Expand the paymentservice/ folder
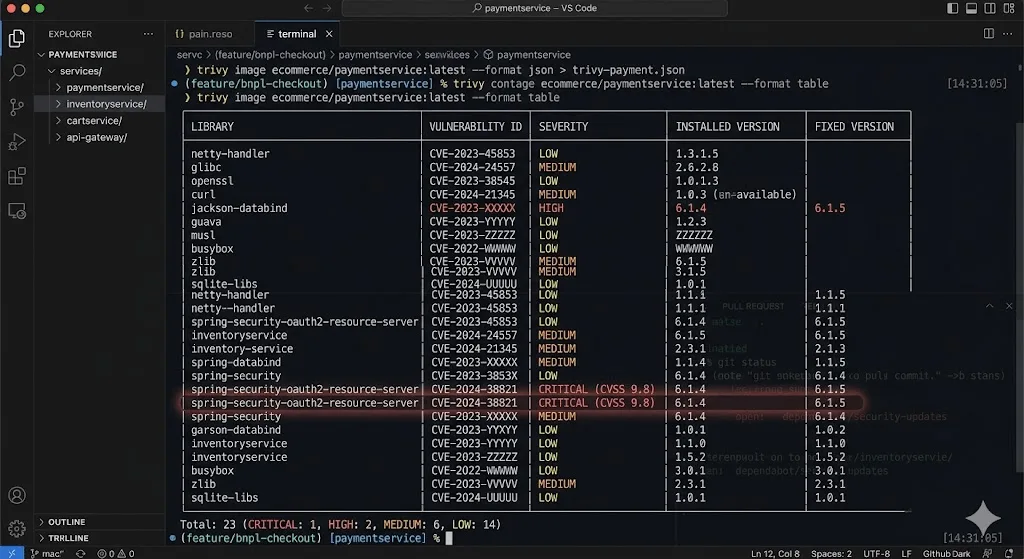Viewport: 1024px width, 559px height. [99, 87]
